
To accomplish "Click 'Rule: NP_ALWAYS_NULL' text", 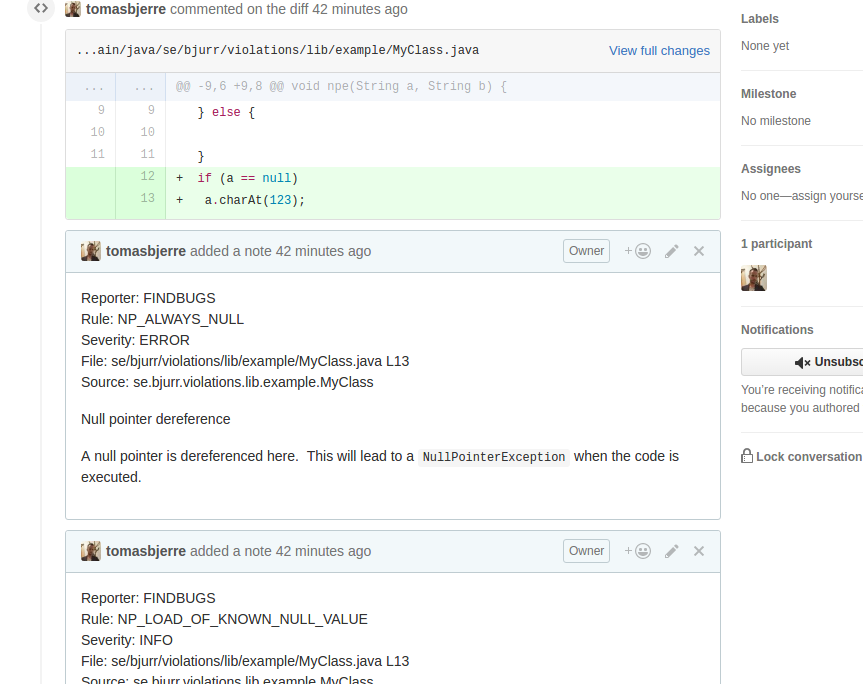I will (x=162, y=319).
